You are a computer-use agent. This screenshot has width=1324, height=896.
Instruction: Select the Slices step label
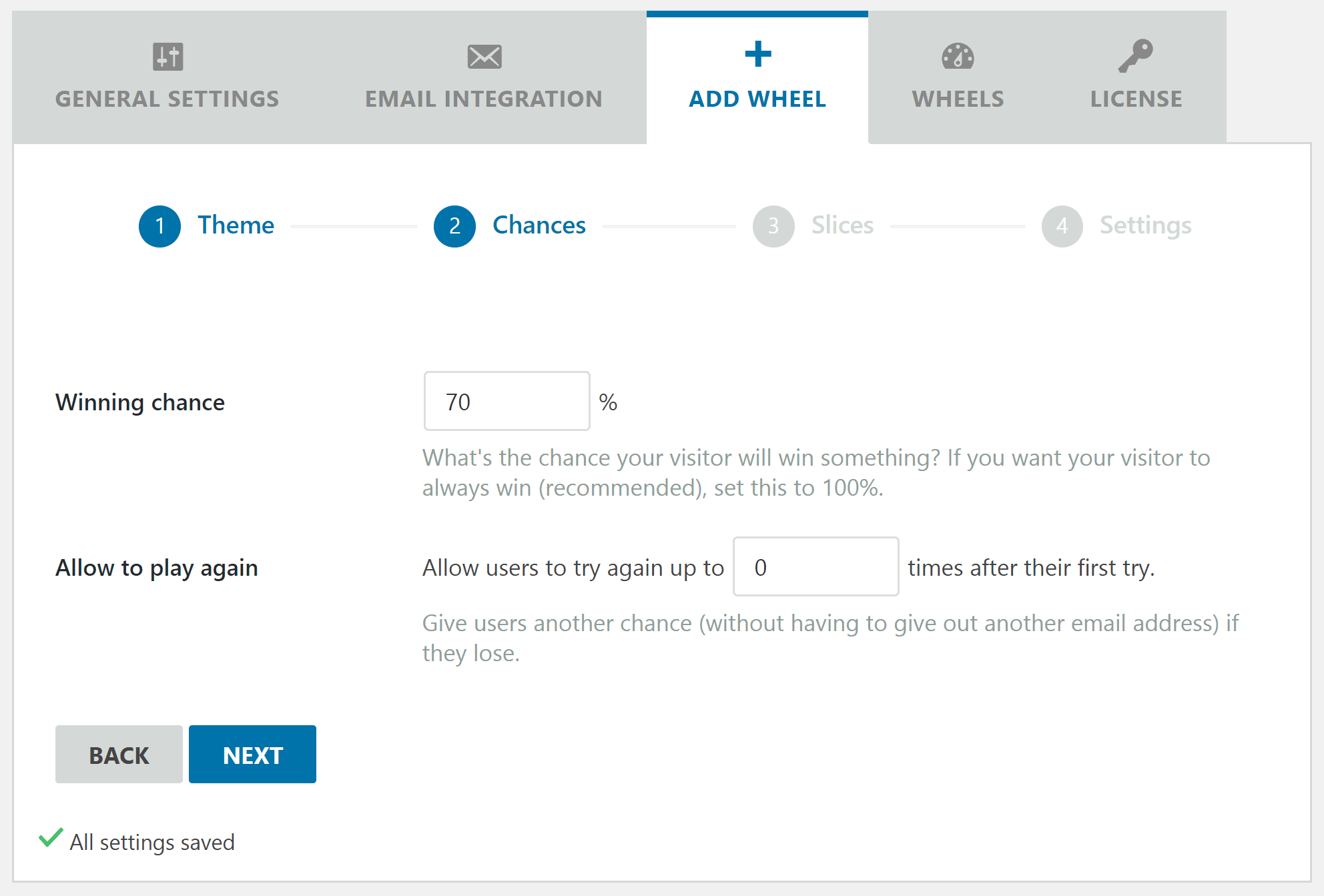[842, 226]
